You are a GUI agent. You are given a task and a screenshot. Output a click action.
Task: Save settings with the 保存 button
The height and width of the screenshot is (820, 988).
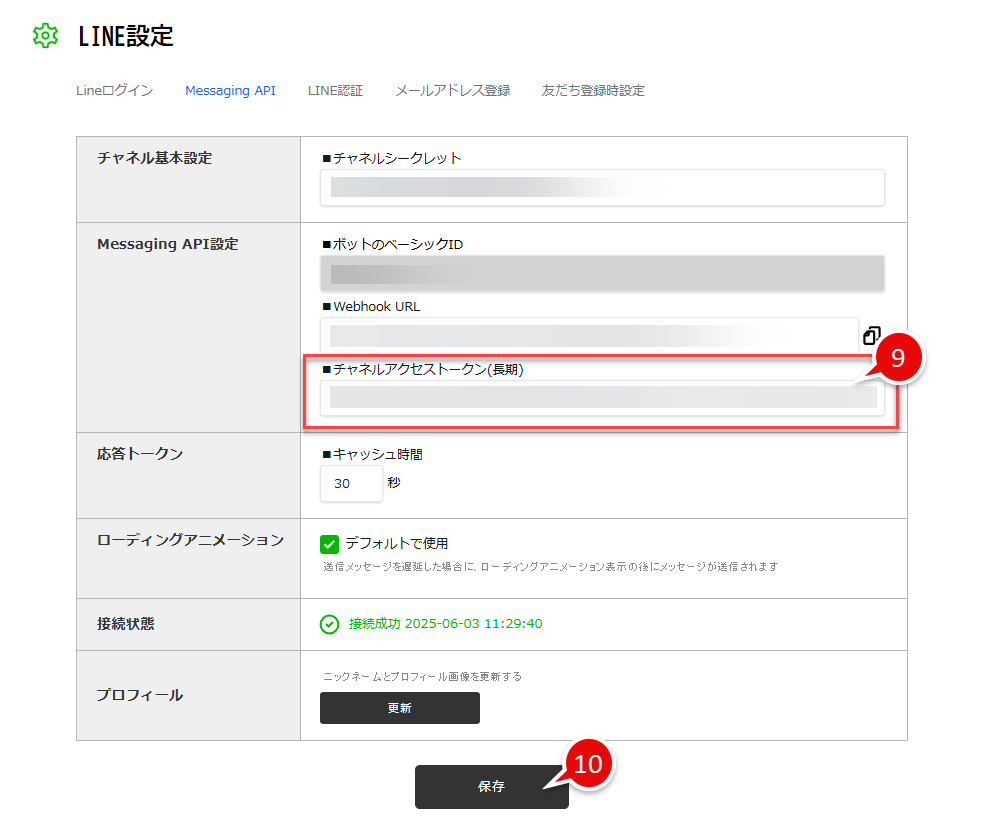coord(491,787)
